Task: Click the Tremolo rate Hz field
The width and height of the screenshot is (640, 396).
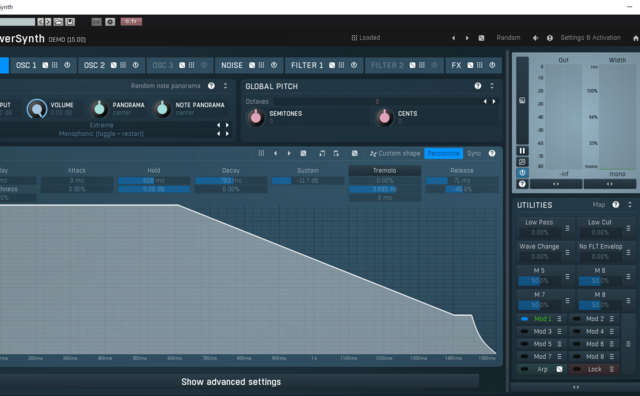Action: 384,189
